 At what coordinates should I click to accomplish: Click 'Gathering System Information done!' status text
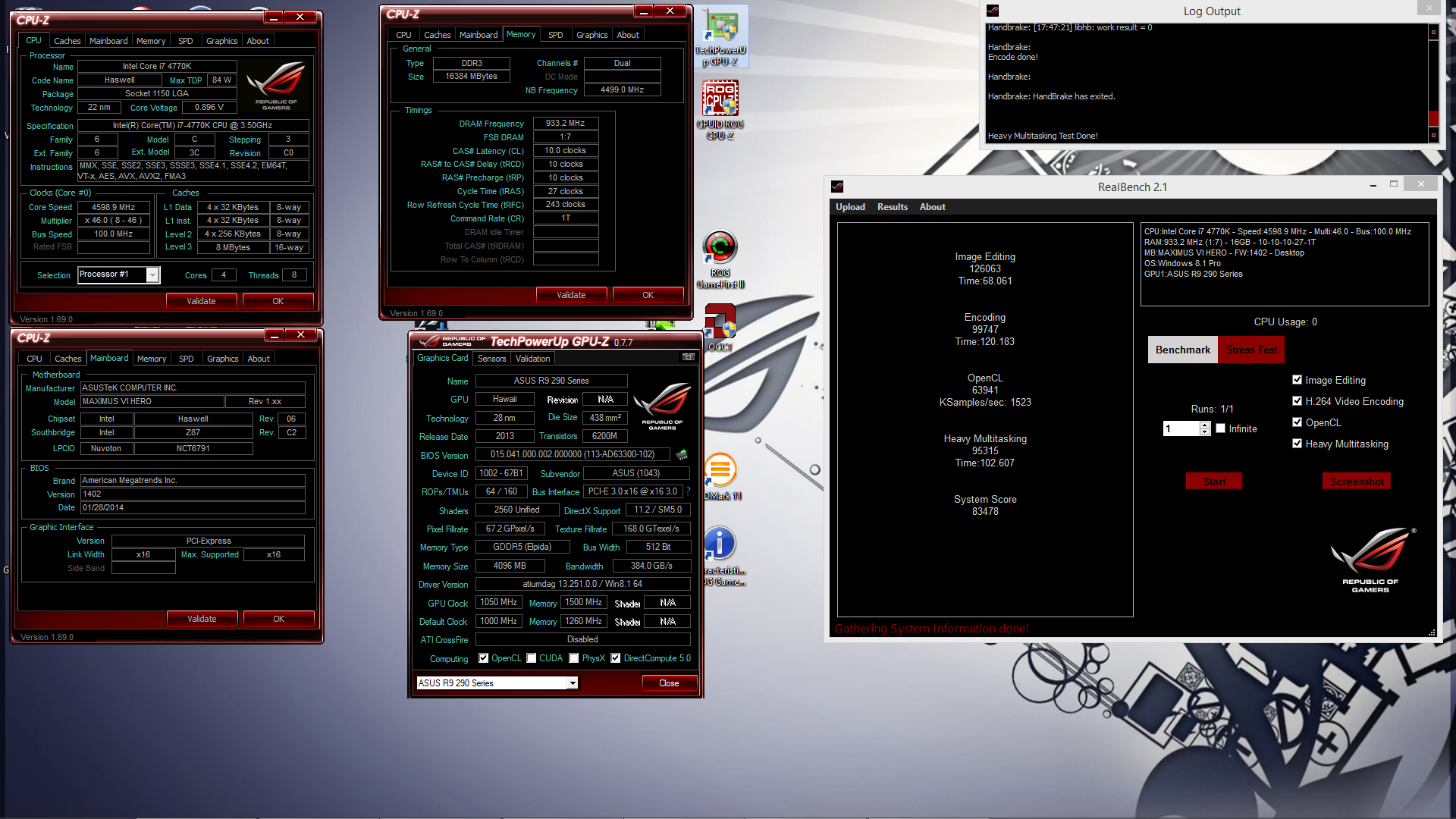point(931,629)
